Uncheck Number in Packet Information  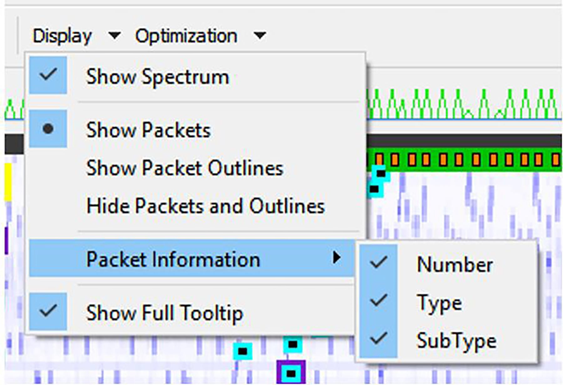(x=447, y=264)
